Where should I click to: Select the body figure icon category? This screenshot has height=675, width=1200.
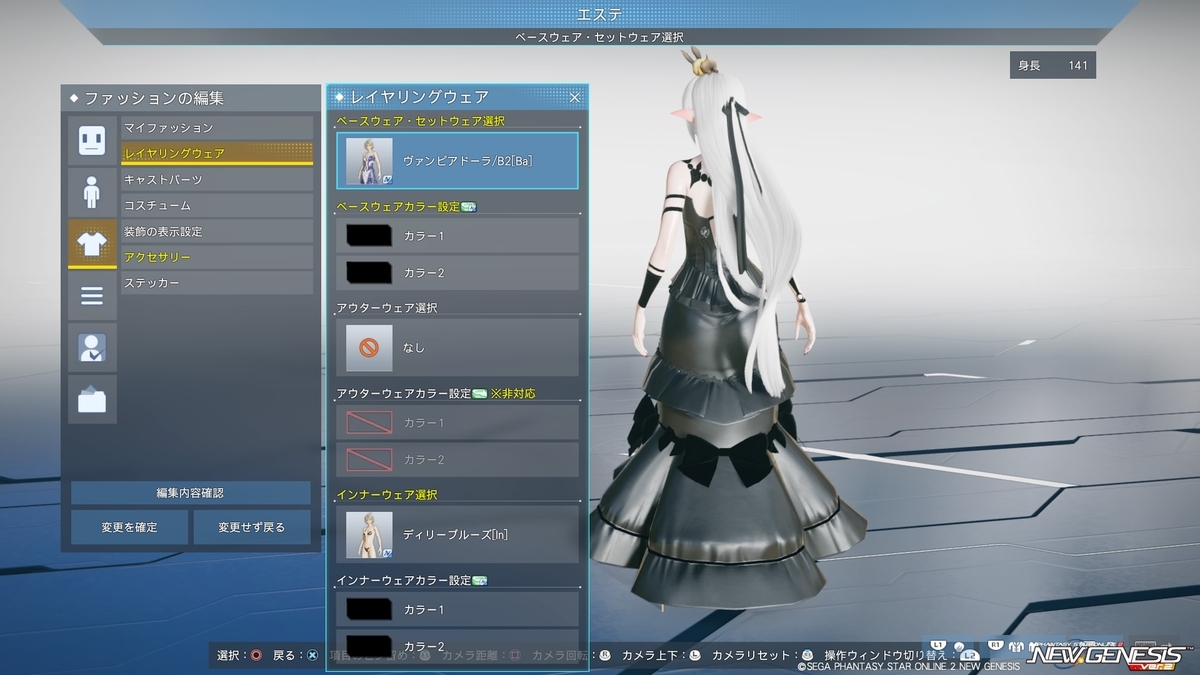click(92, 192)
